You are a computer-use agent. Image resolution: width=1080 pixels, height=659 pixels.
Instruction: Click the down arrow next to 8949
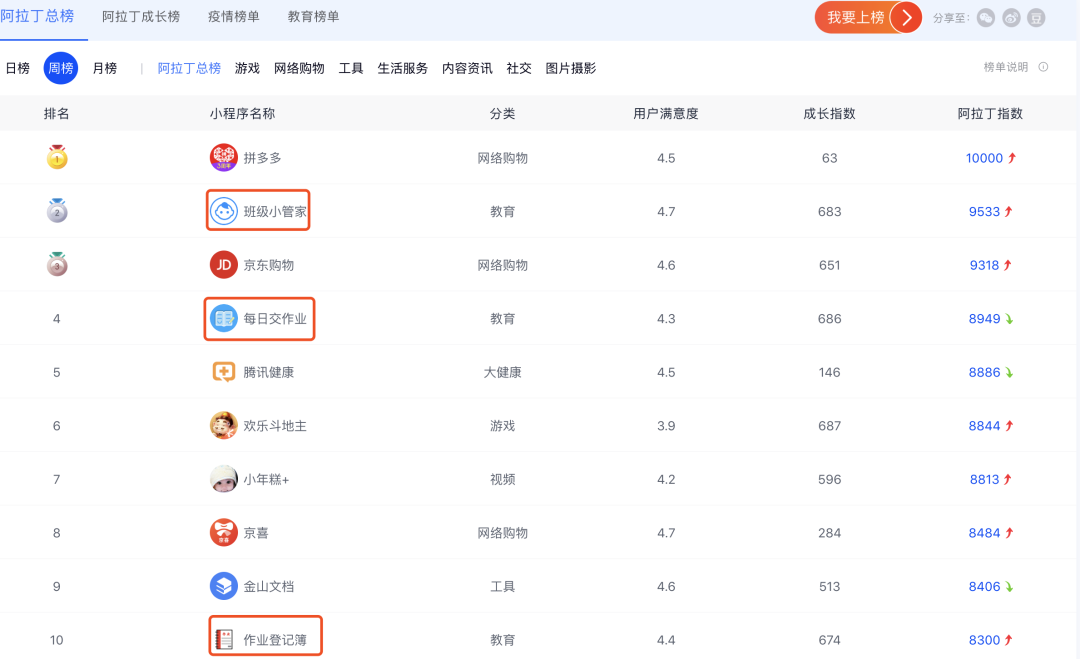point(1009,319)
